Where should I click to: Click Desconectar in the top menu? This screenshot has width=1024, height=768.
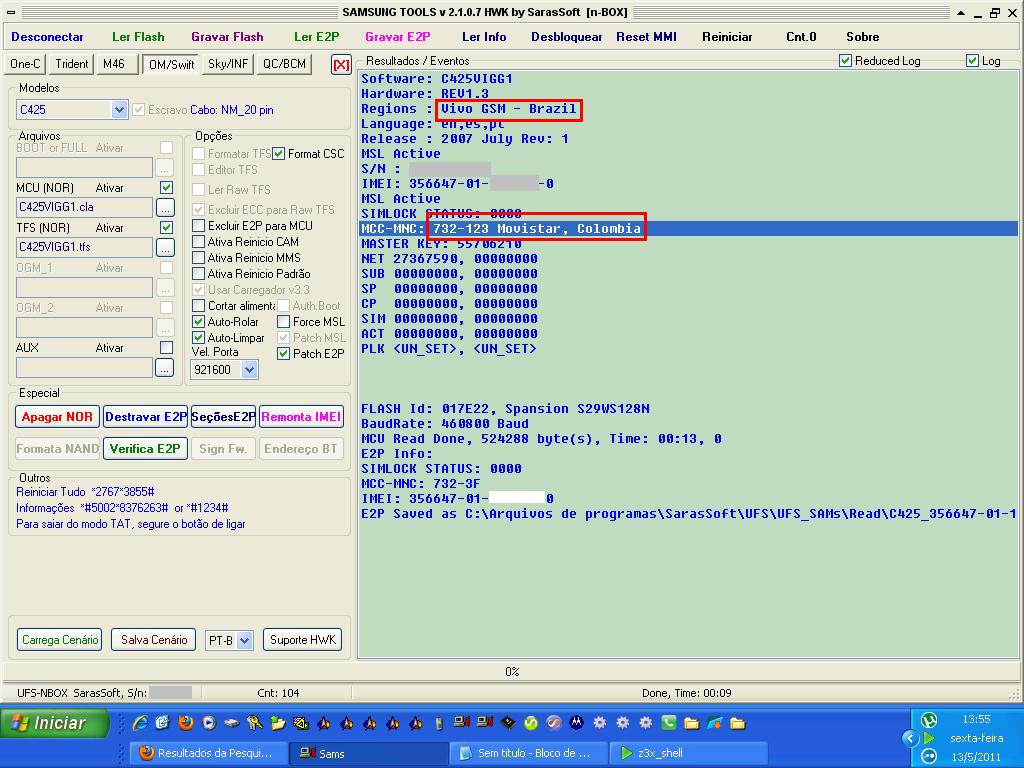click(x=48, y=37)
